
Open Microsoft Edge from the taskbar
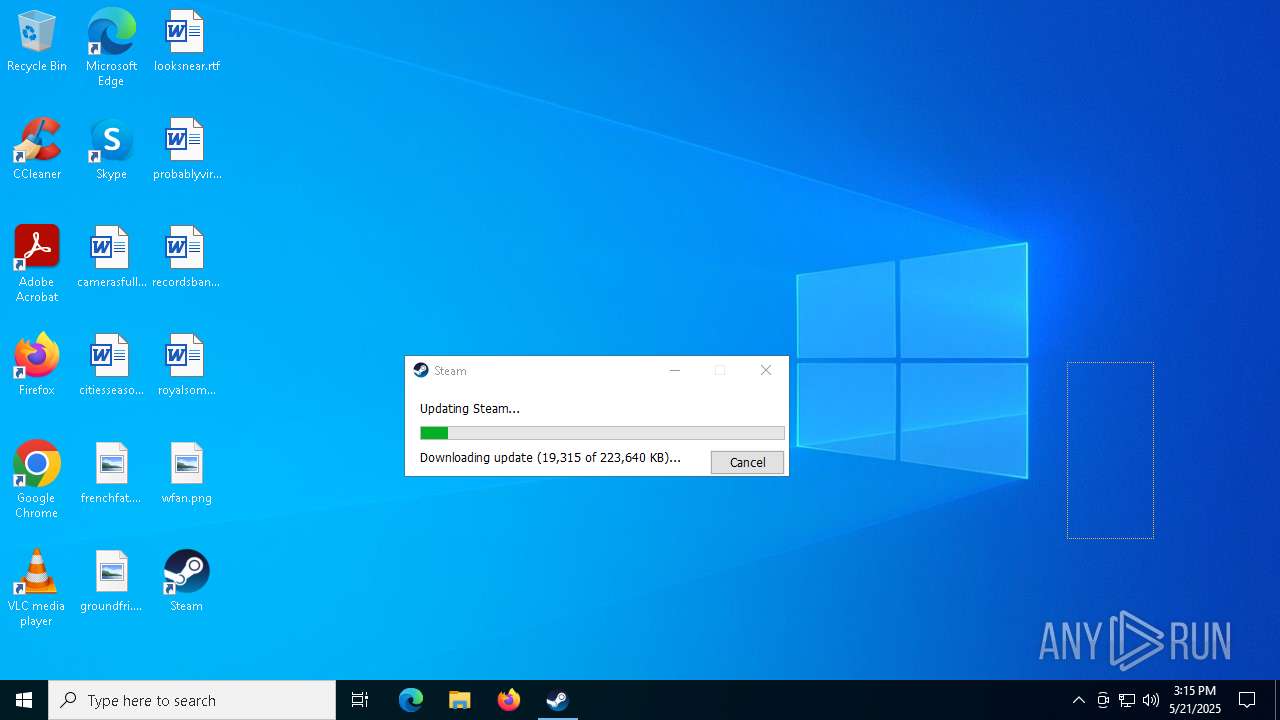point(411,700)
